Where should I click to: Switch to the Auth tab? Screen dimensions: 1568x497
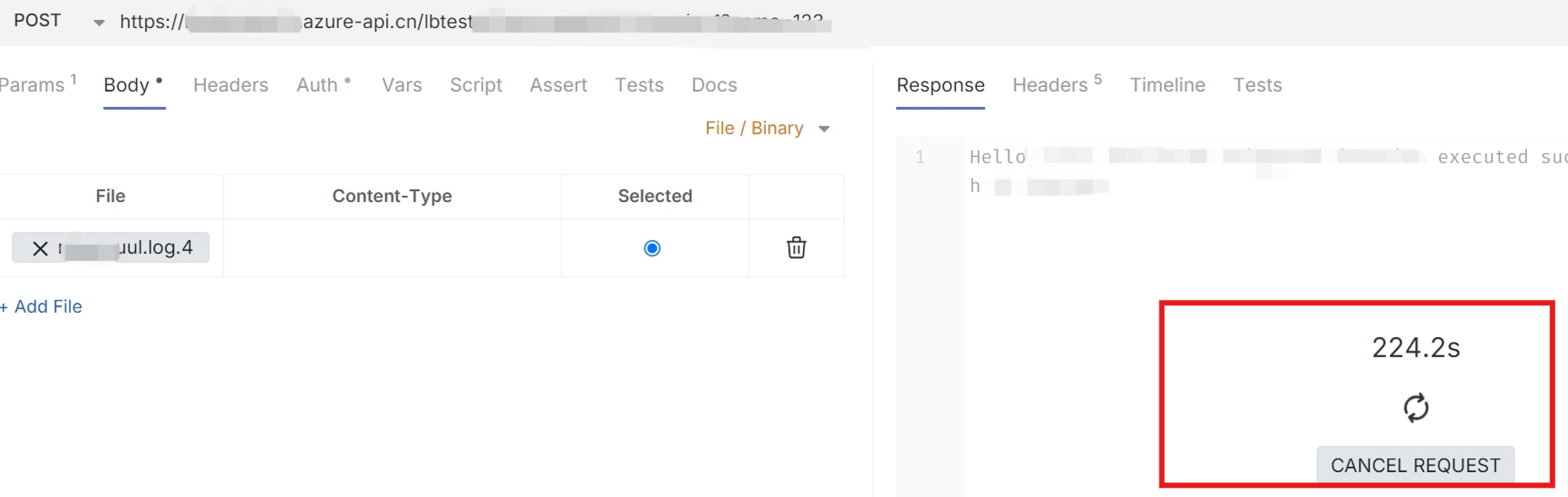pyautogui.click(x=318, y=85)
